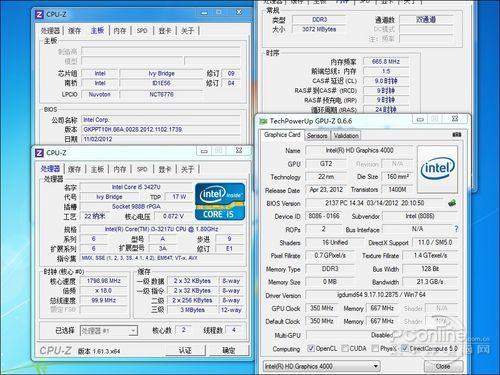Click the 三级 cache 3 MBytes value
This screenshot has height=375, width=500.
192,310
